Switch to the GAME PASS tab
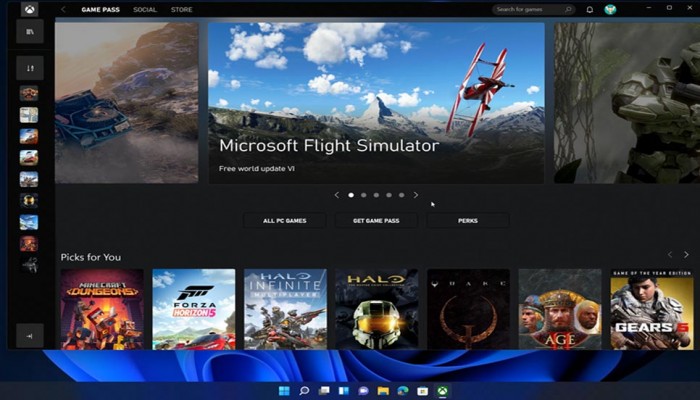This screenshot has height=400, width=700. [100, 9]
